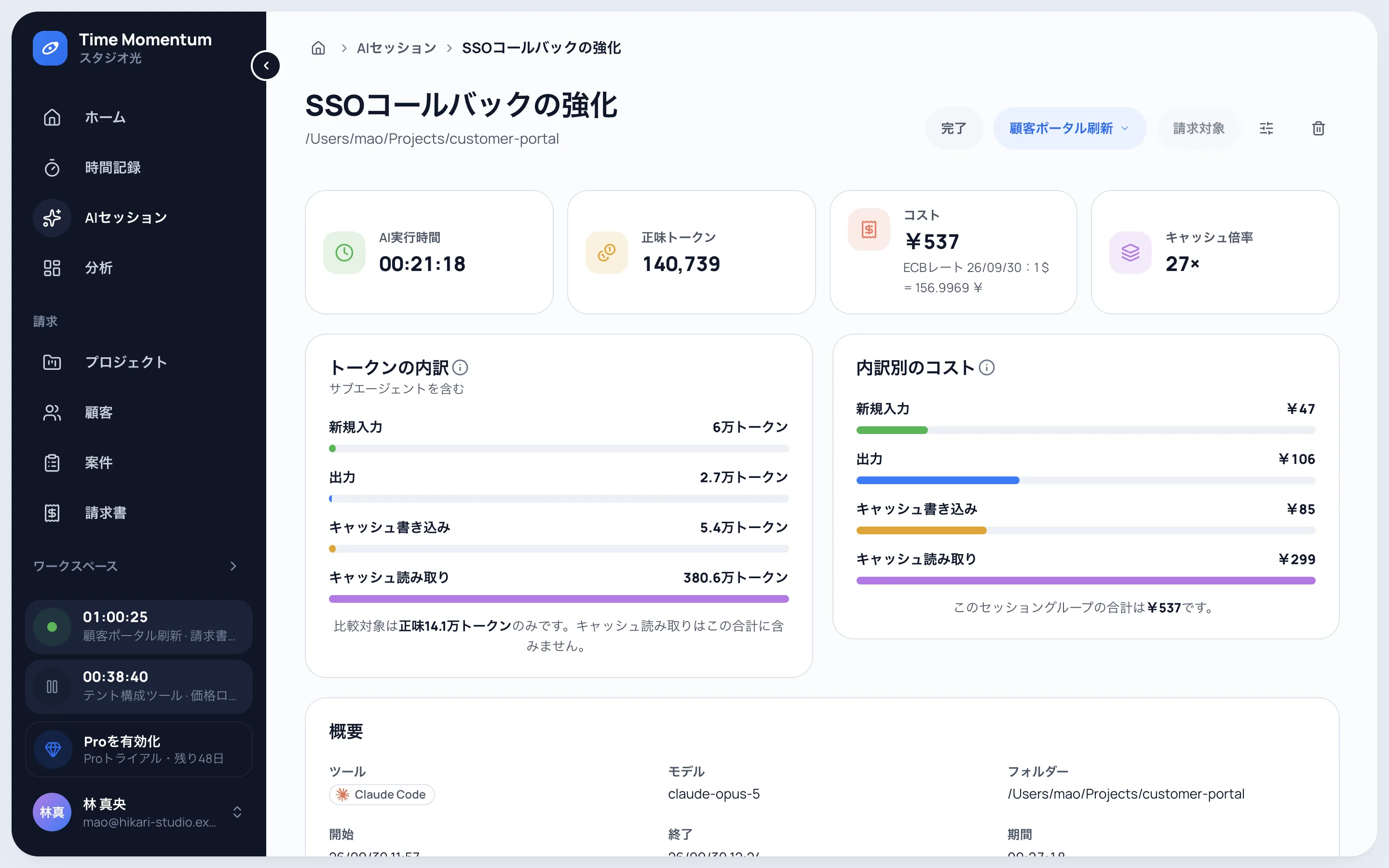Open 時間記録 stopwatch icon
Screen dimensions: 1389x868
point(52,168)
